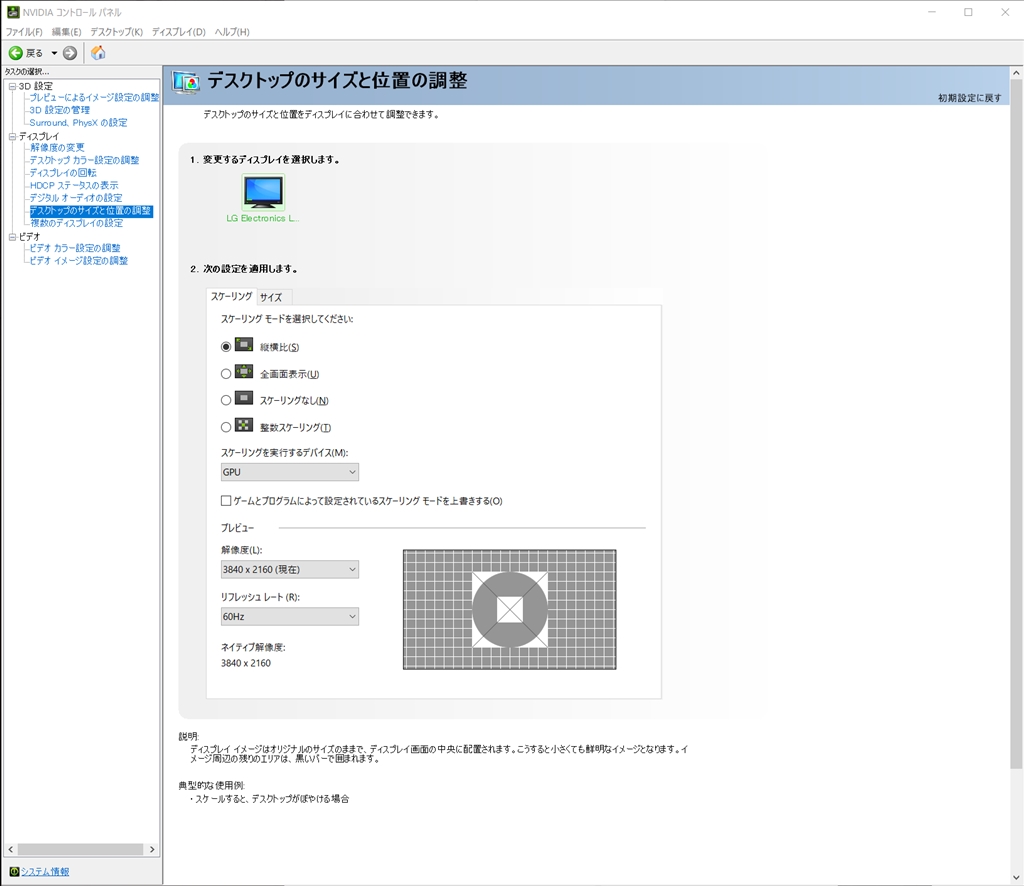Image resolution: width=1024 pixels, height=886 pixels.
Task: Open HDCP ステータスの表示 page
Action: pos(74,185)
